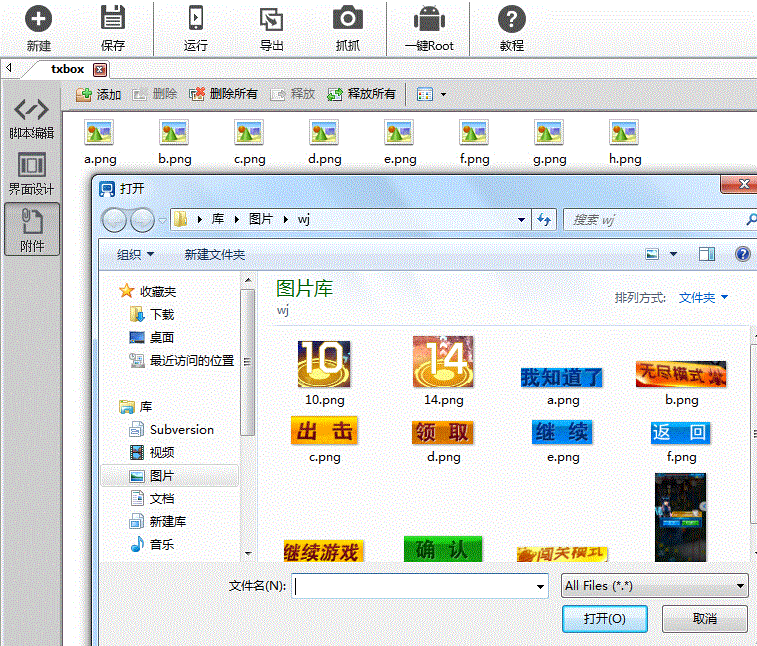Screen dimensions: 757x646
Task: Click the 释放 (Release) toolbar button
Action: [293, 94]
